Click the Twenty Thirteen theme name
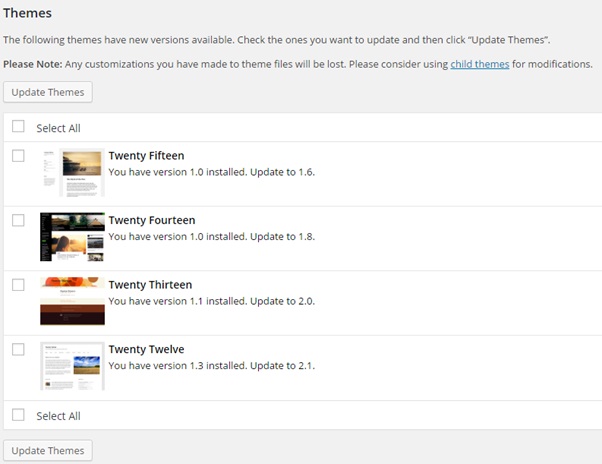Screen dimensions: 602x464 [150, 285]
